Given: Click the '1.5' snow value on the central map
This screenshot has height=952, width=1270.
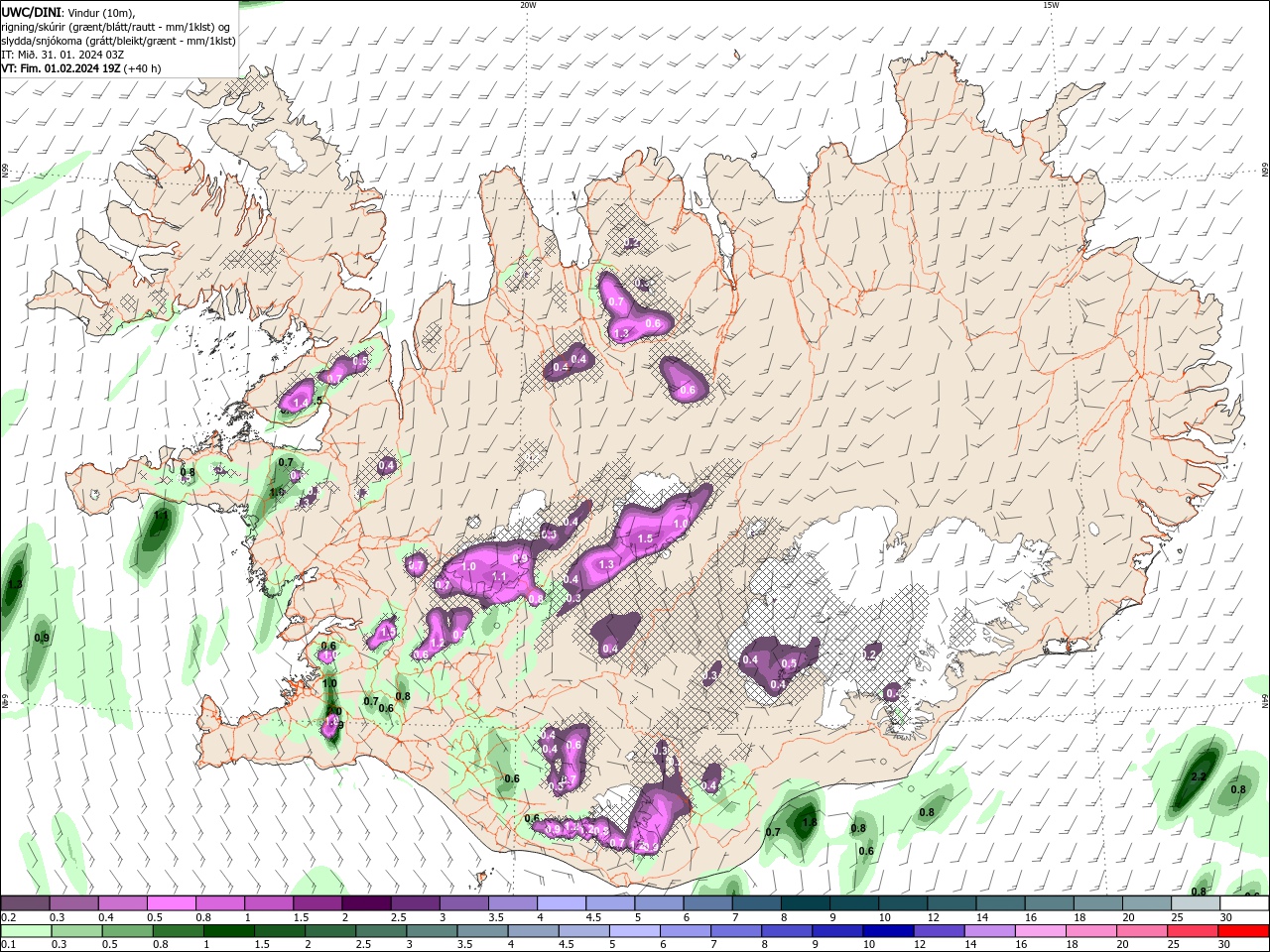Looking at the screenshot, I should click(x=645, y=538).
